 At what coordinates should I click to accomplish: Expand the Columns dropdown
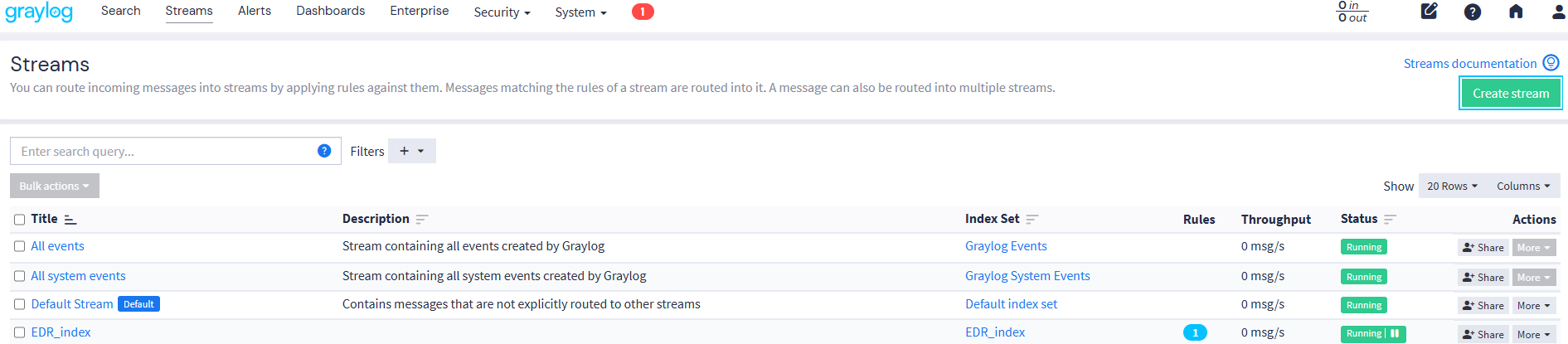tap(1523, 187)
